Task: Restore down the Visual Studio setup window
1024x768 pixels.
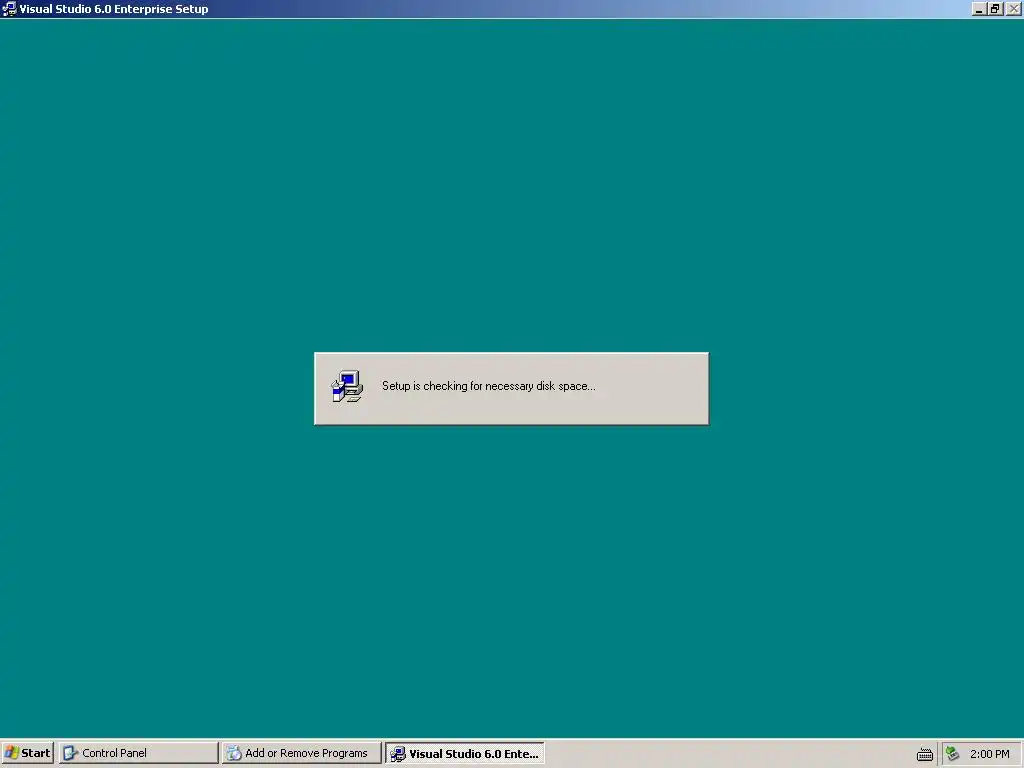Action: click(995, 9)
